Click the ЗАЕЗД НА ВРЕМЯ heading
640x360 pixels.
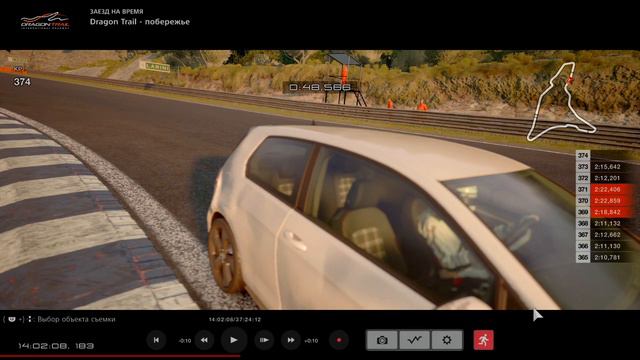pyautogui.click(x=116, y=11)
